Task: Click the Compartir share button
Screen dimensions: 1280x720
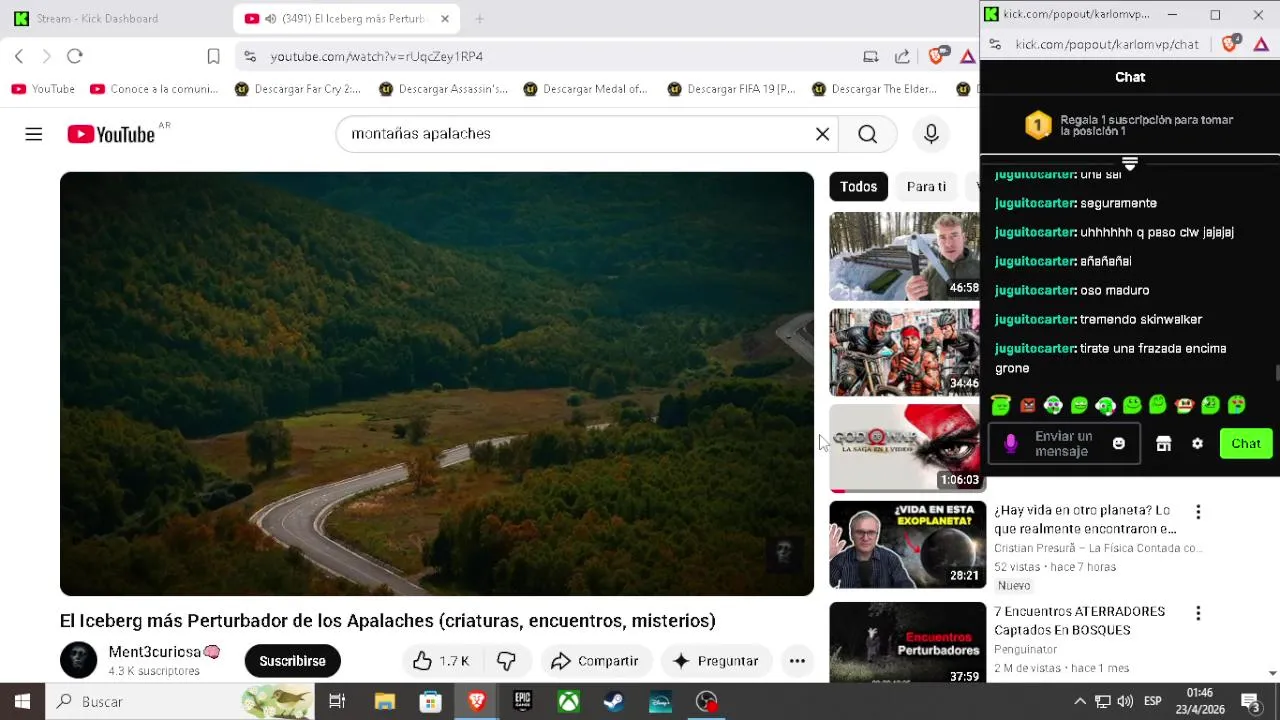Action: [x=595, y=661]
